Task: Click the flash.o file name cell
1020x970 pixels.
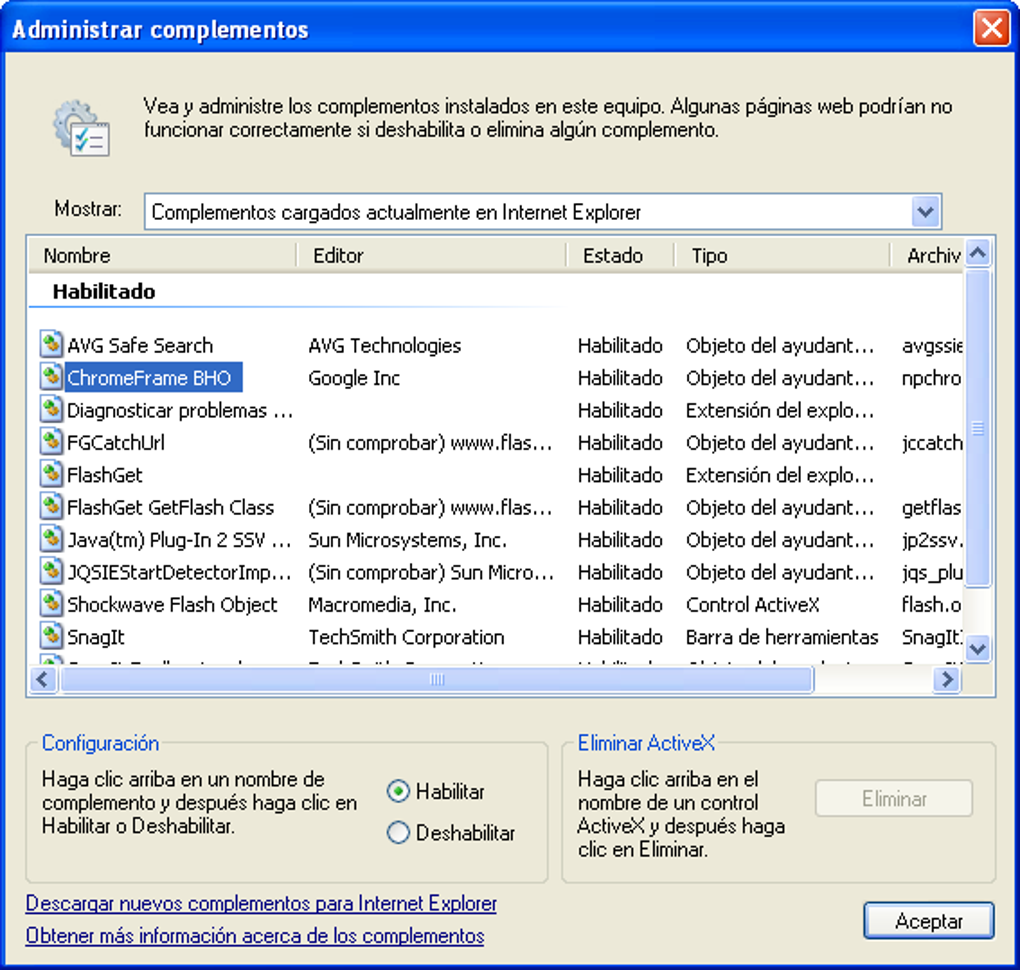Action: click(932, 605)
